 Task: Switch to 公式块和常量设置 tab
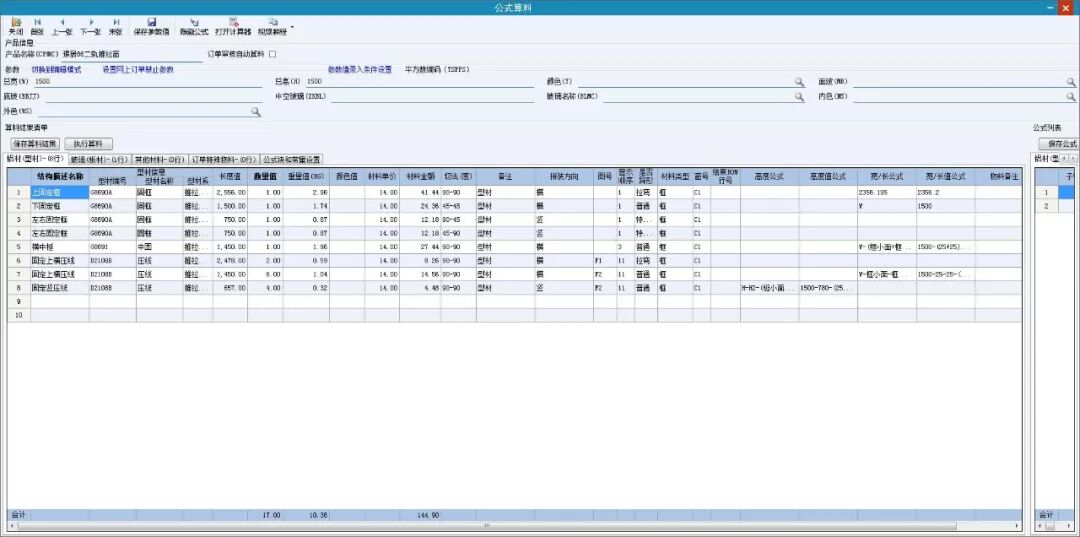point(292,160)
